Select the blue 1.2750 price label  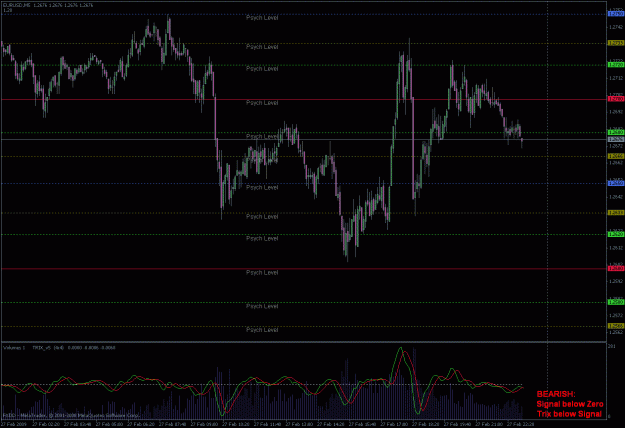click(616, 14)
